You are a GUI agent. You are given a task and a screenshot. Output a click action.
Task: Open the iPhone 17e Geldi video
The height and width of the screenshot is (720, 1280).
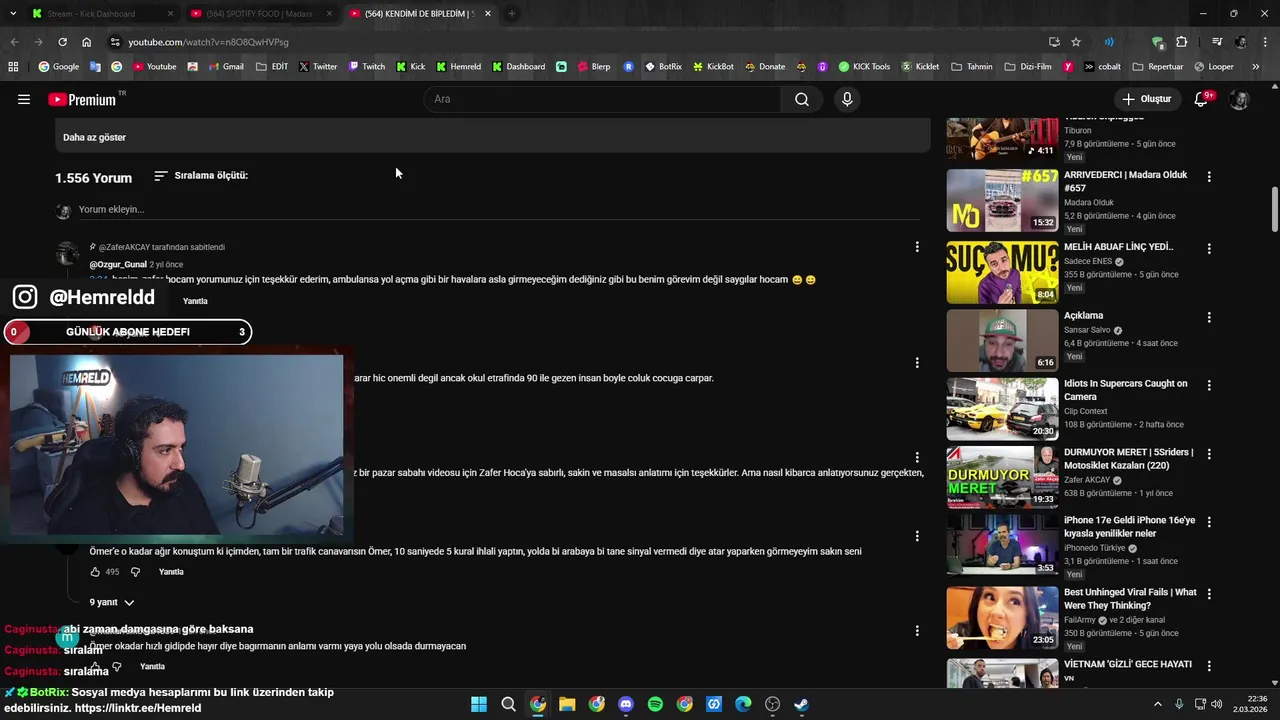[x=1129, y=527]
